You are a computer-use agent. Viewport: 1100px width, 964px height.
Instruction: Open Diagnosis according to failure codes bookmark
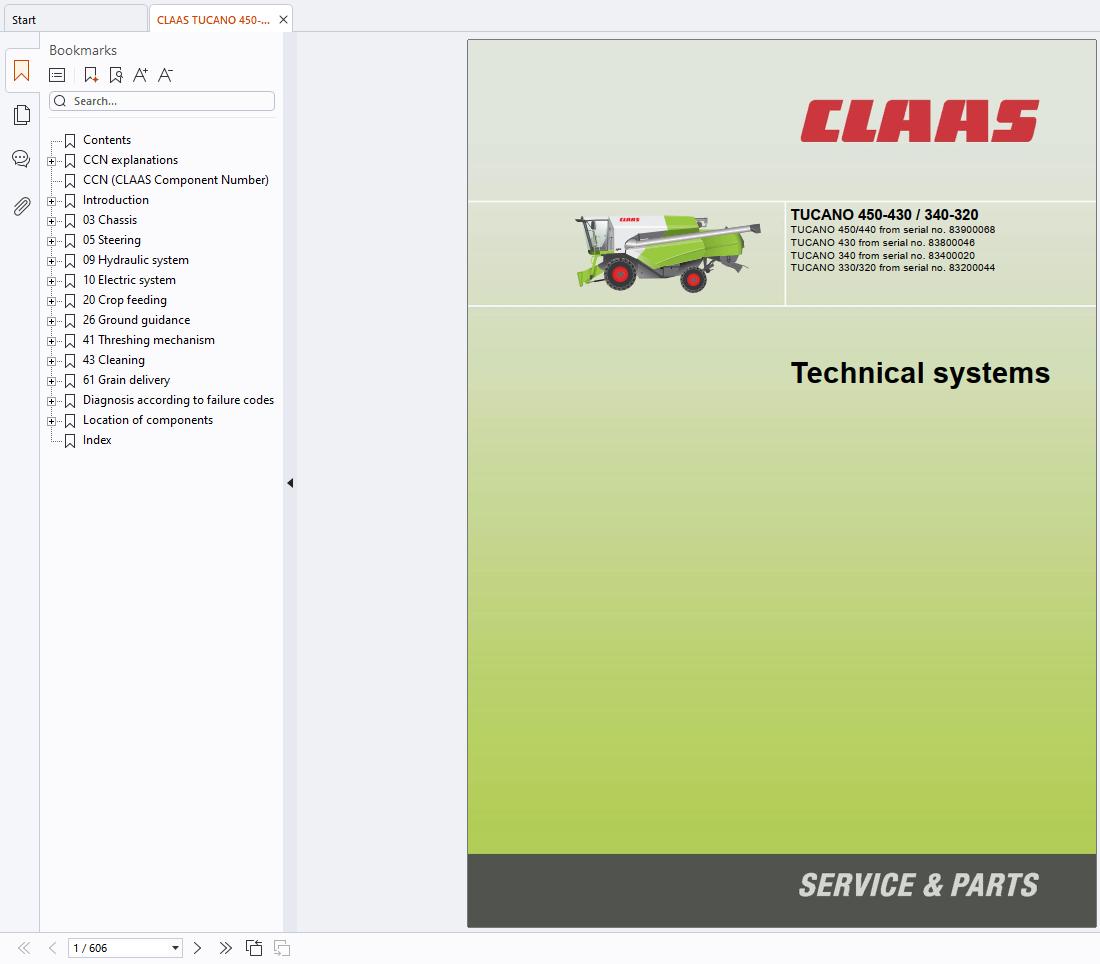[x=178, y=400]
